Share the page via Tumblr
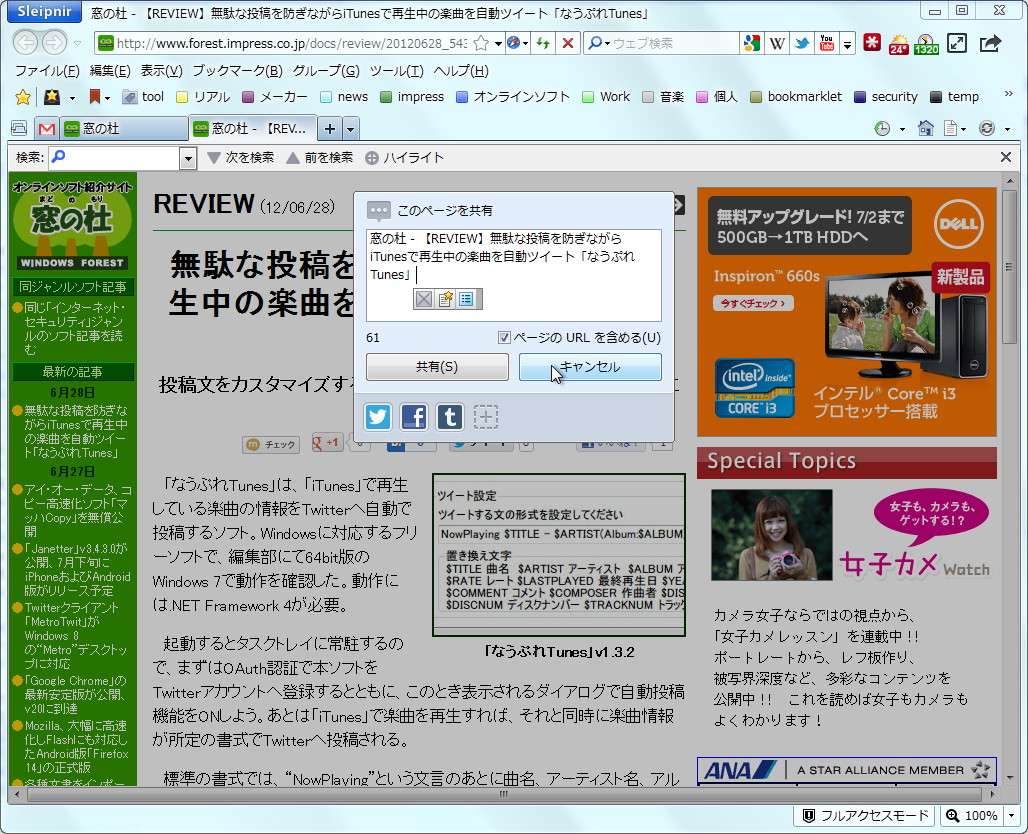This screenshot has width=1028, height=834. (x=450, y=417)
